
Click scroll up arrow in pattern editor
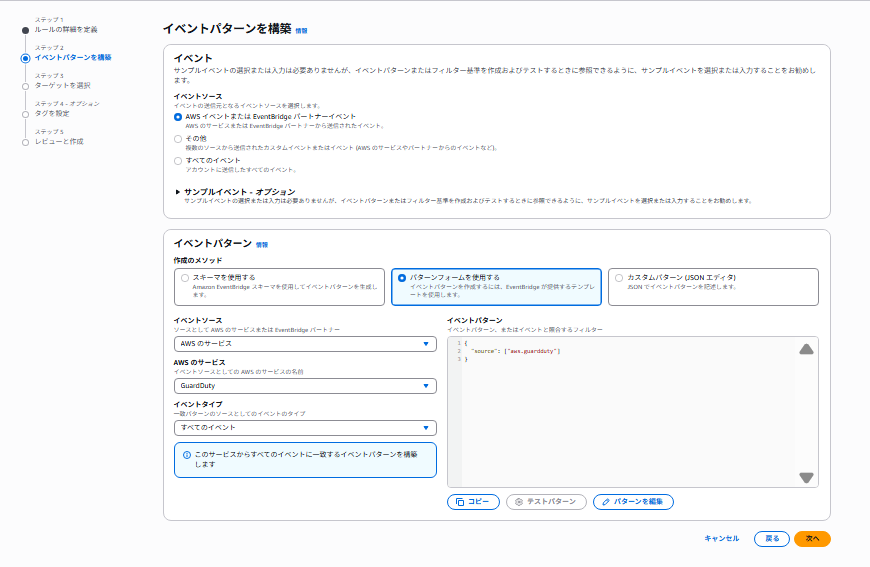point(806,349)
